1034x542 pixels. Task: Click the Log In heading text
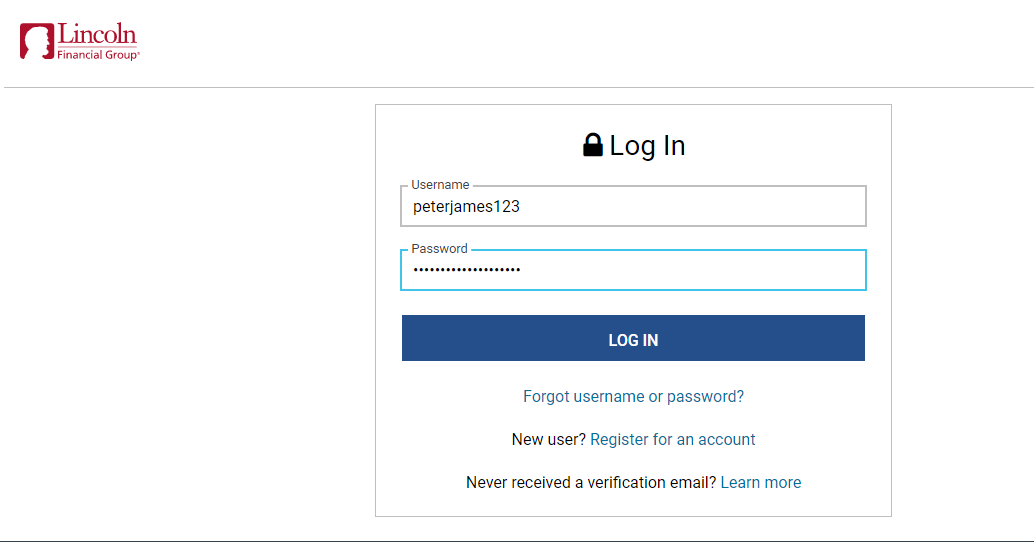pos(647,146)
